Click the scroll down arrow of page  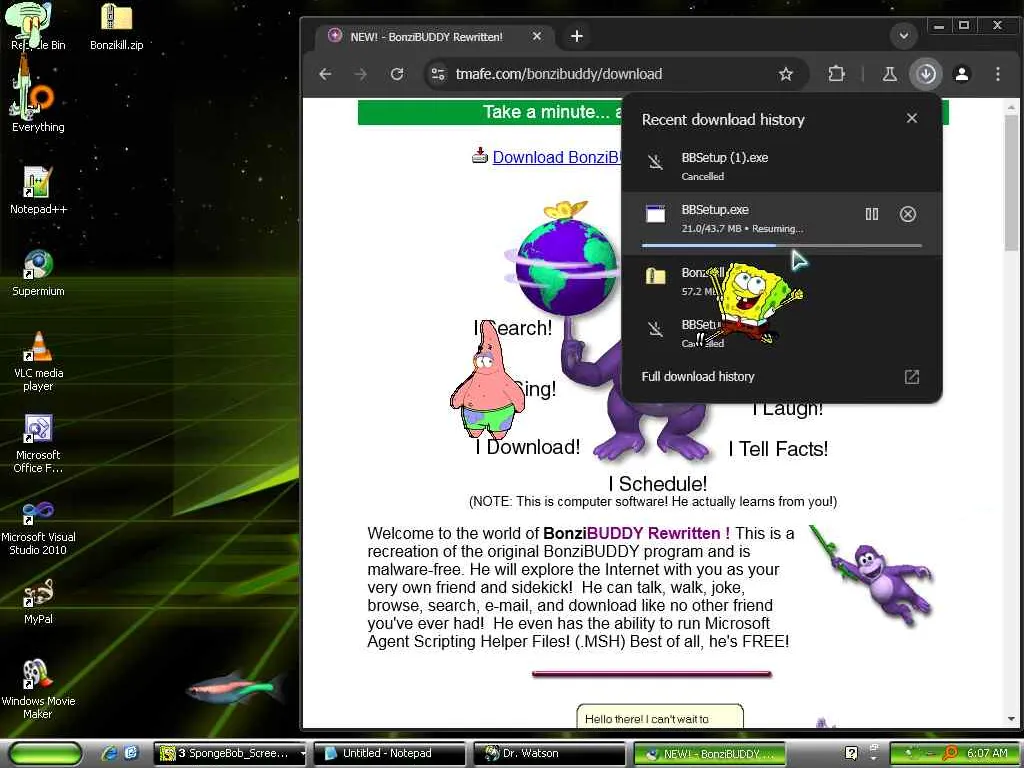1012,719
